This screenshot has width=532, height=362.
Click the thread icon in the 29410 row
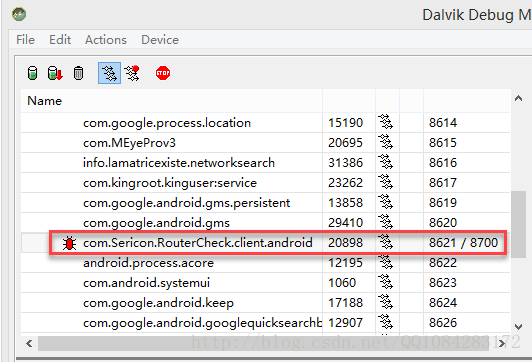click(x=386, y=222)
